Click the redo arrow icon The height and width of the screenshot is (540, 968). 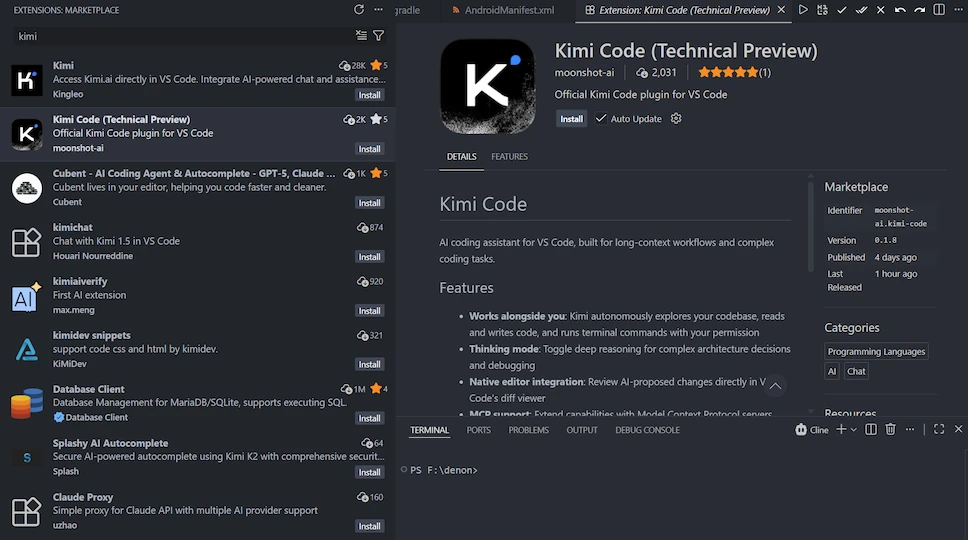[x=920, y=10]
